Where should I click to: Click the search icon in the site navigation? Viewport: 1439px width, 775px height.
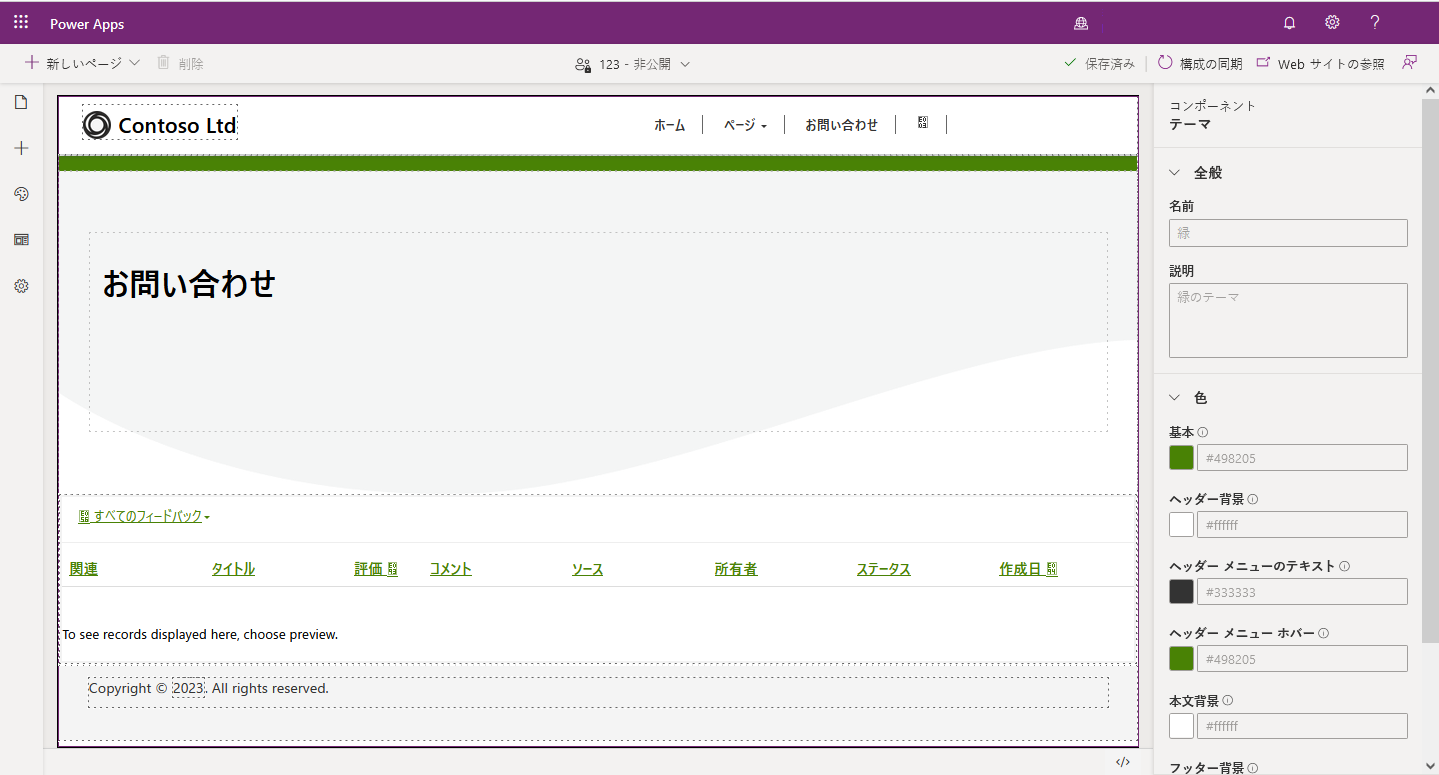tap(923, 123)
